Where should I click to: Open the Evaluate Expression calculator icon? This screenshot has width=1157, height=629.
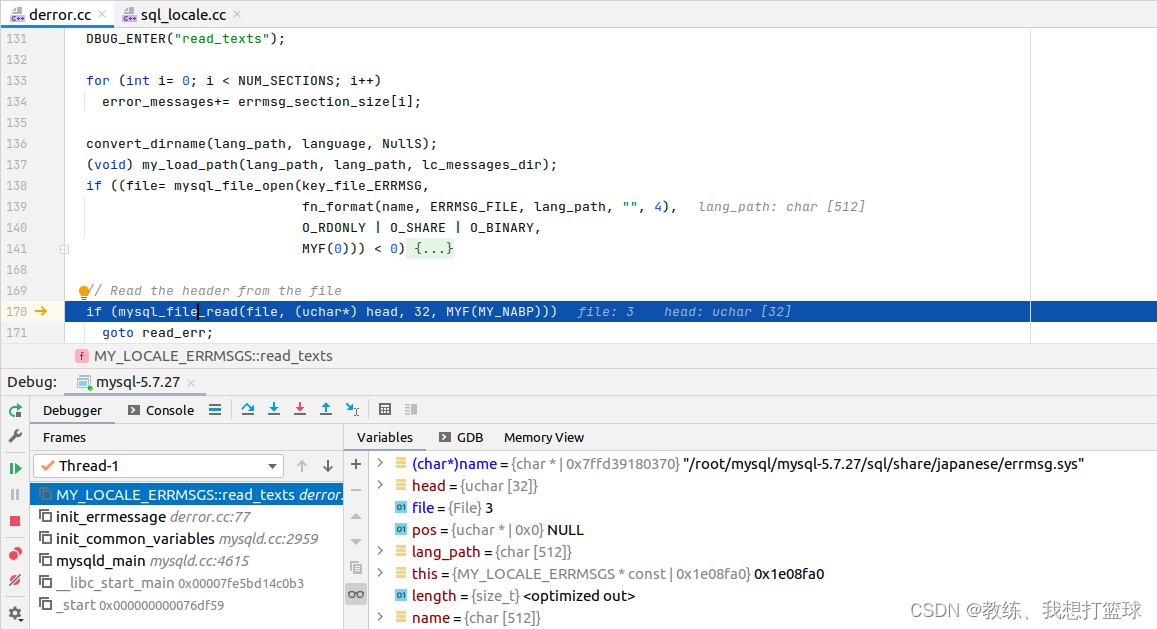[384, 409]
